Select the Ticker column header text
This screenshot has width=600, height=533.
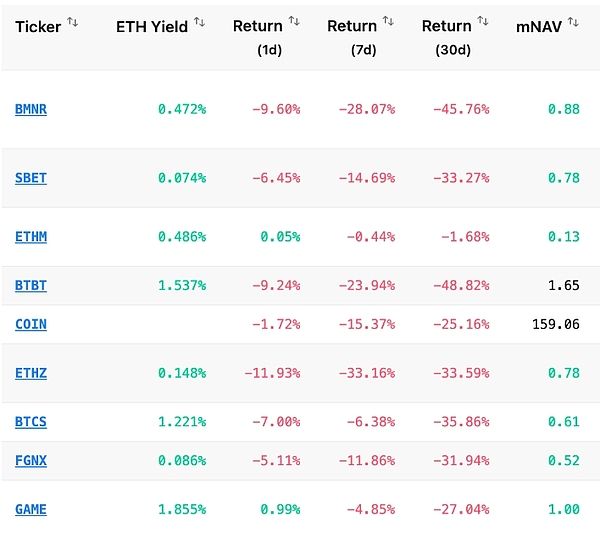pyautogui.click(x=38, y=27)
